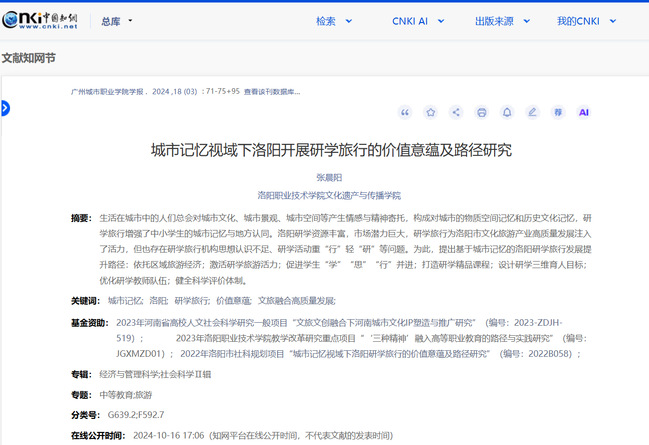Open the CNKI AI menu
The image size is (649, 445).
coord(412,21)
